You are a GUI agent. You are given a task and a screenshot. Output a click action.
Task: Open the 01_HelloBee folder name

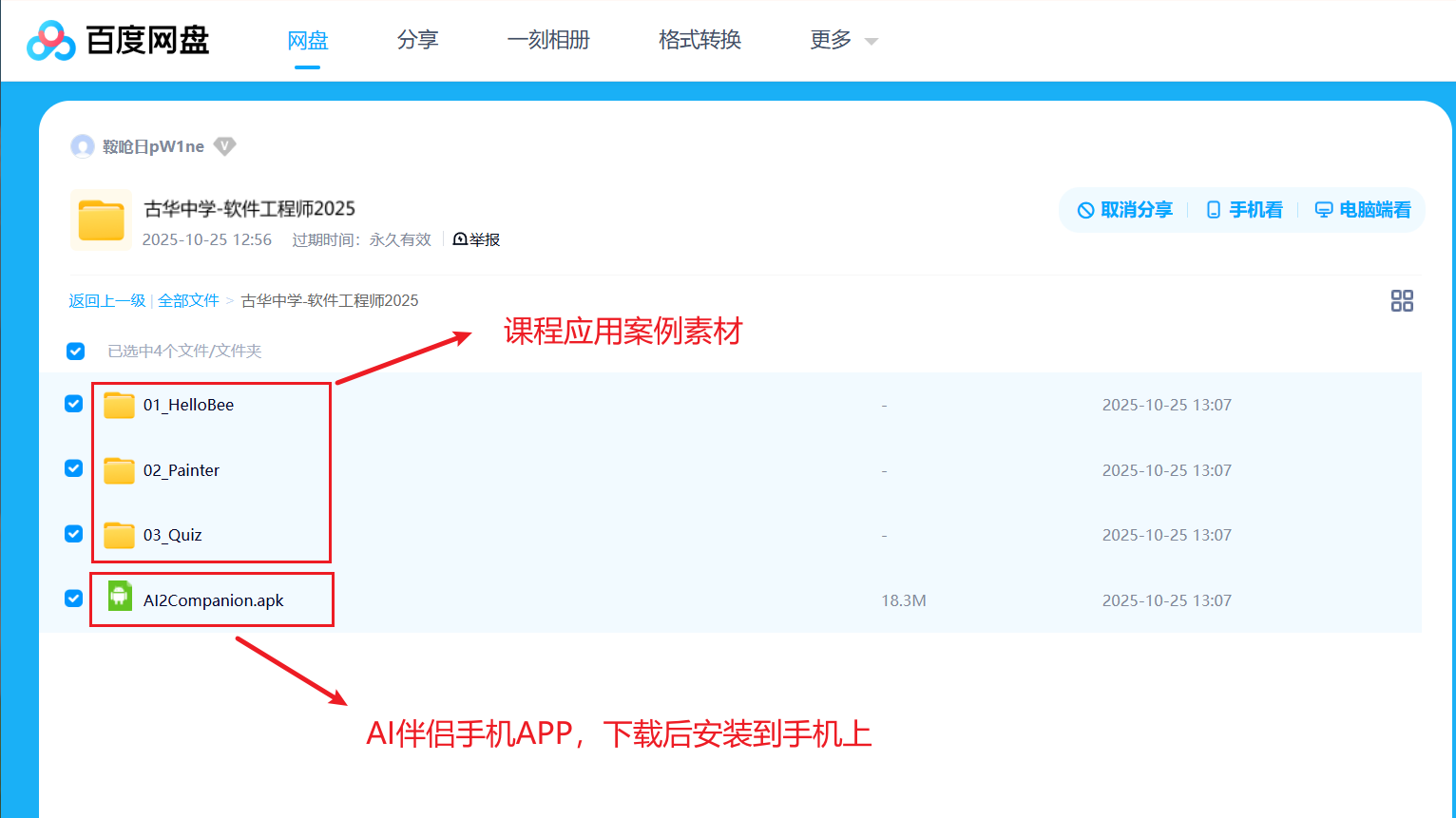point(188,405)
